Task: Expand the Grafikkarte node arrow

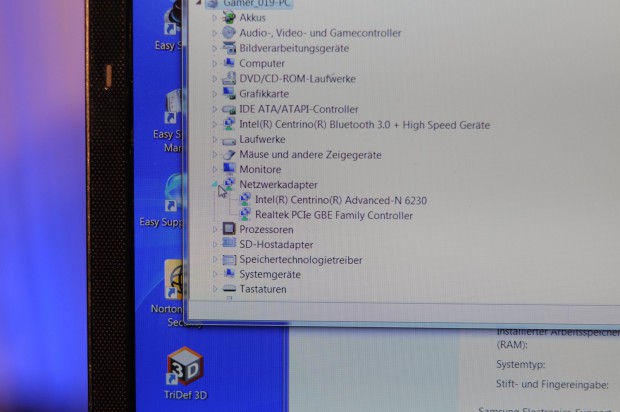Action: pos(215,94)
